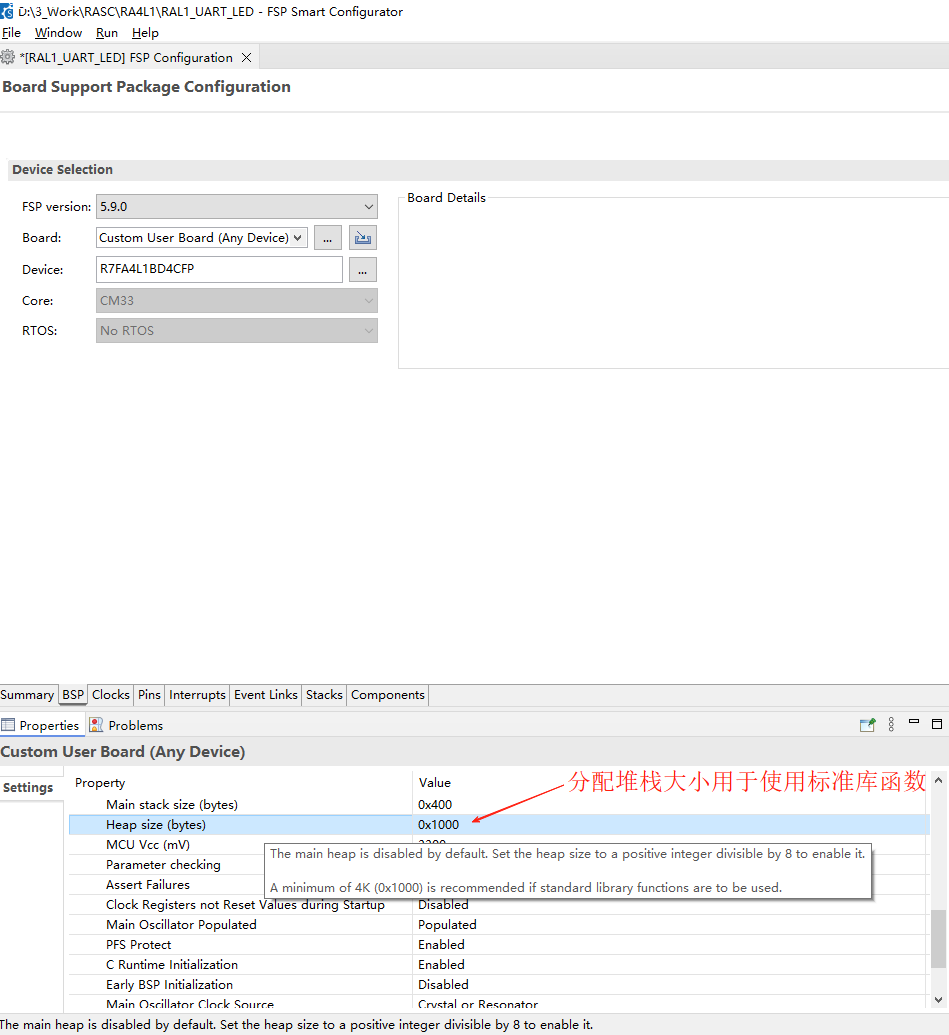
Task: Switch to the Interrupts tab
Action: coord(197,695)
